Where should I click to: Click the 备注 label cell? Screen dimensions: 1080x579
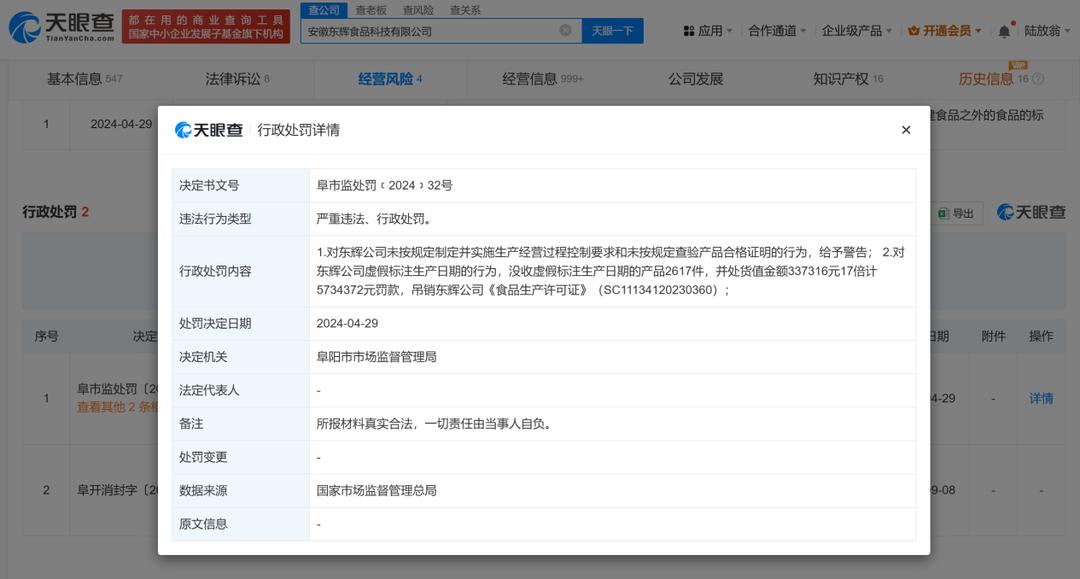[240, 423]
